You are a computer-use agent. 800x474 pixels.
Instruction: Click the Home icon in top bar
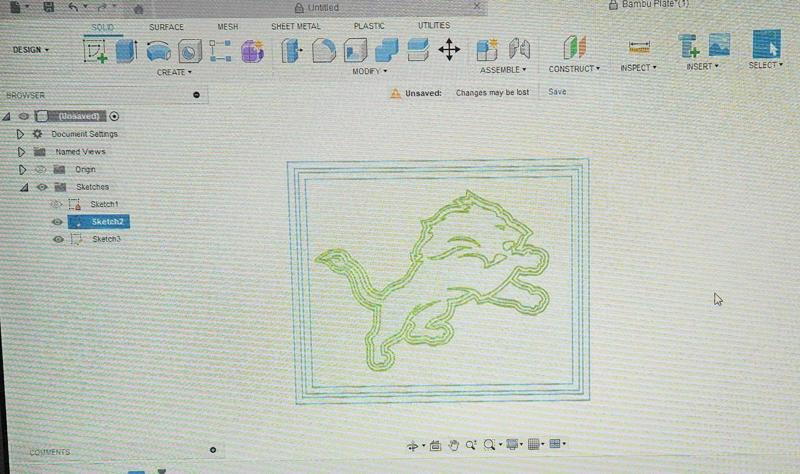pyautogui.click(x=138, y=9)
